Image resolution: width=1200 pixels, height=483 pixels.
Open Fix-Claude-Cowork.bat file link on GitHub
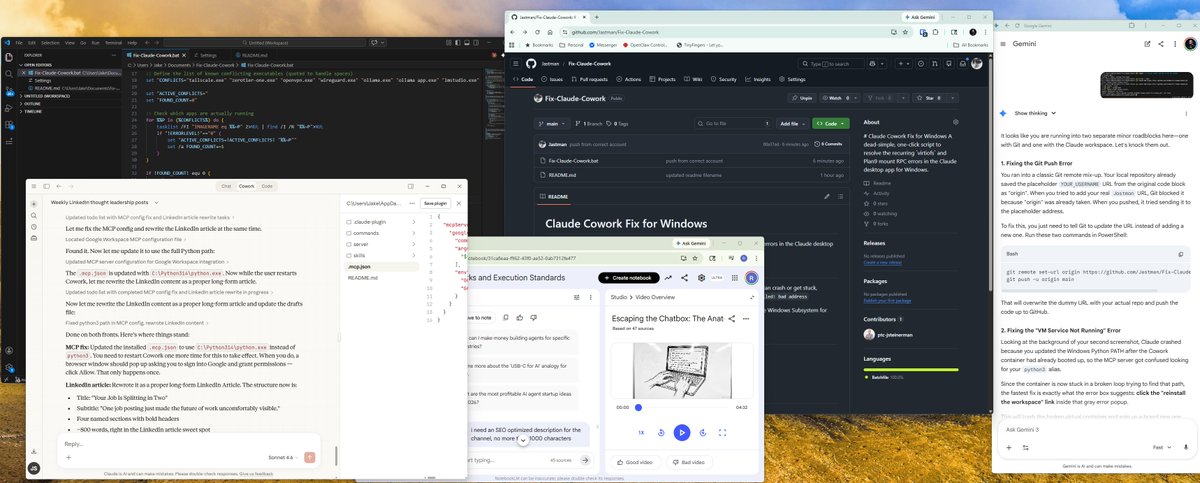point(574,160)
